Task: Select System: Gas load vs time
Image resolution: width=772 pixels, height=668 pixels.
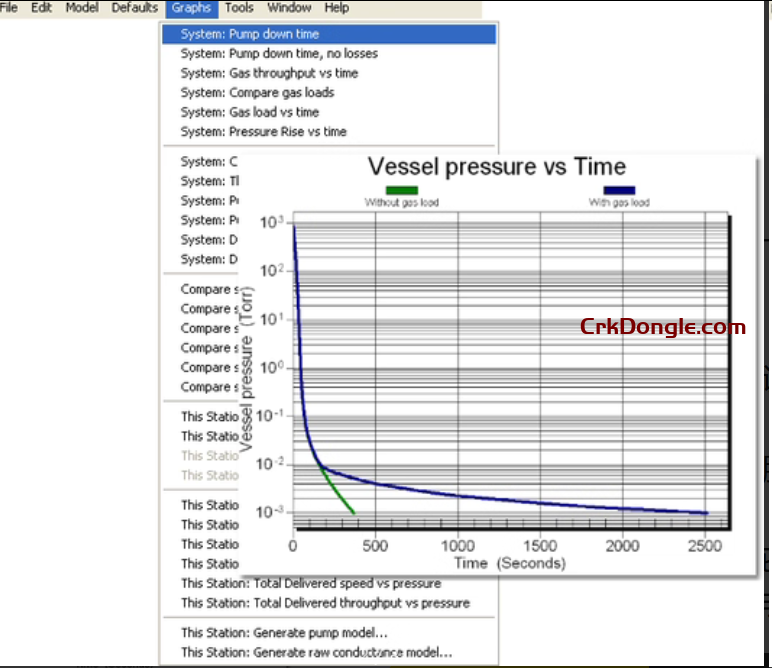Action: pyautogui.click(x=250, y=112)
